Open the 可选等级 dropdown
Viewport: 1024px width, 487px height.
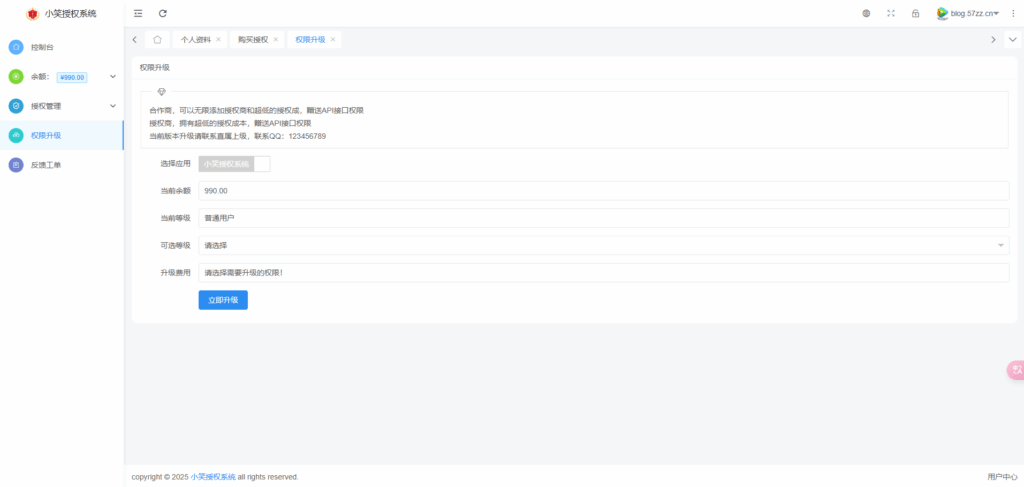click(x=603, y=245)
